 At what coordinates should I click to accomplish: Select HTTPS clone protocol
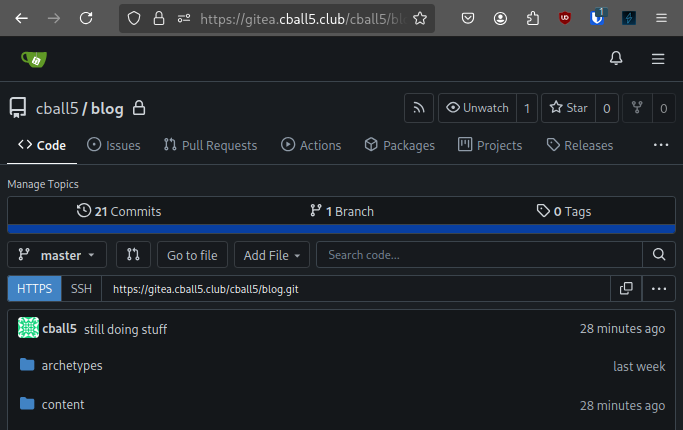point(34,288)
